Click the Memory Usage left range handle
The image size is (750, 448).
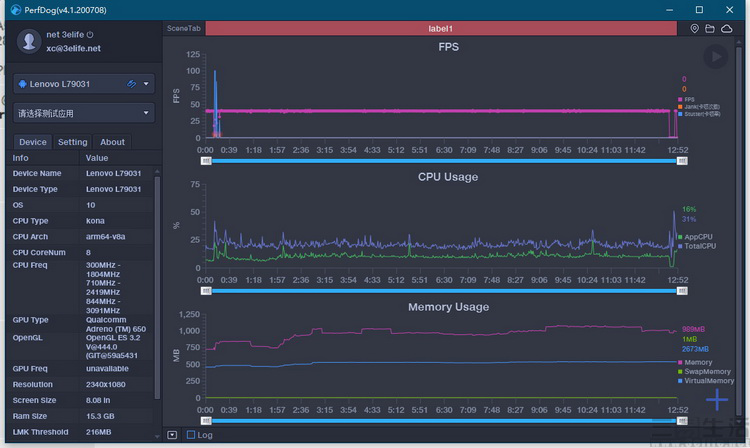(x=206, y=421)
